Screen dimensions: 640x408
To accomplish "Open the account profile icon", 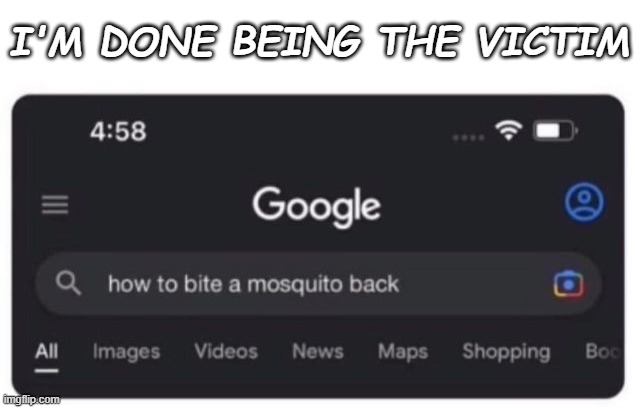I will pyautogui.click(x=584, y=202).
